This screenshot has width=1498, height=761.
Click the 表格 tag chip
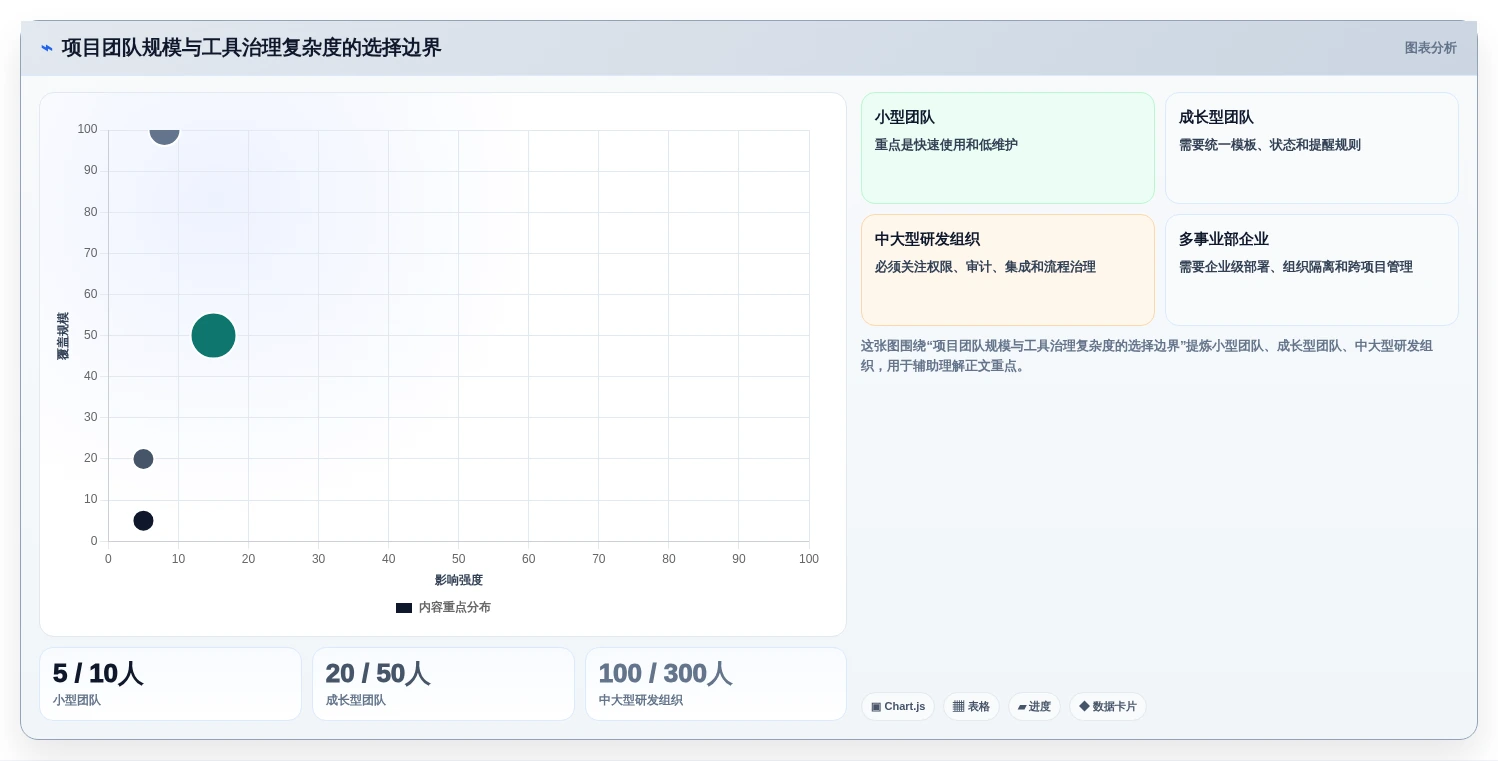point(971,707)
